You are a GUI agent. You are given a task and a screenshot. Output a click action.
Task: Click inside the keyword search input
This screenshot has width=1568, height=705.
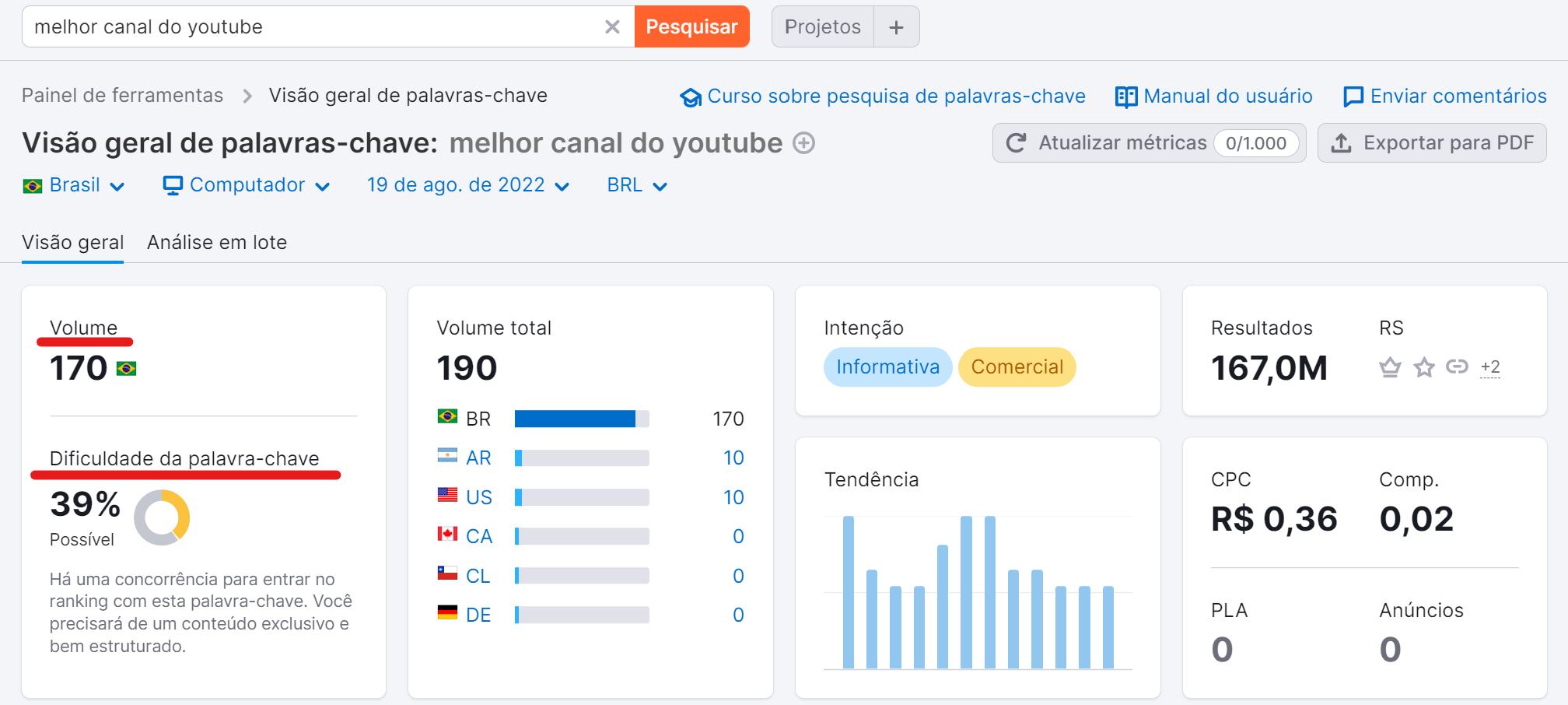(311, 26)
